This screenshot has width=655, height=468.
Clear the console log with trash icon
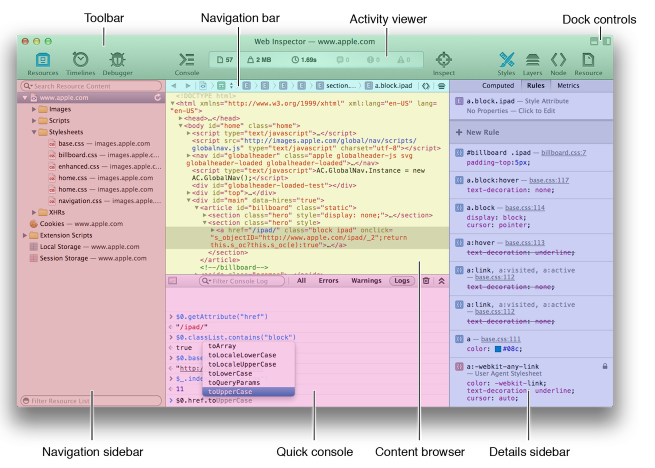click(426, 281)
